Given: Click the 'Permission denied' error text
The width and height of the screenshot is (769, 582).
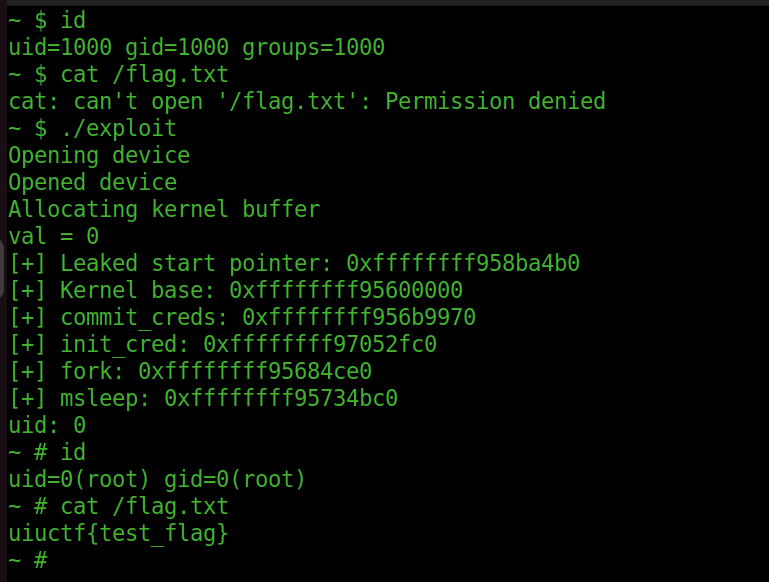Looking at the screenshot, I should (x=495, y=101).
